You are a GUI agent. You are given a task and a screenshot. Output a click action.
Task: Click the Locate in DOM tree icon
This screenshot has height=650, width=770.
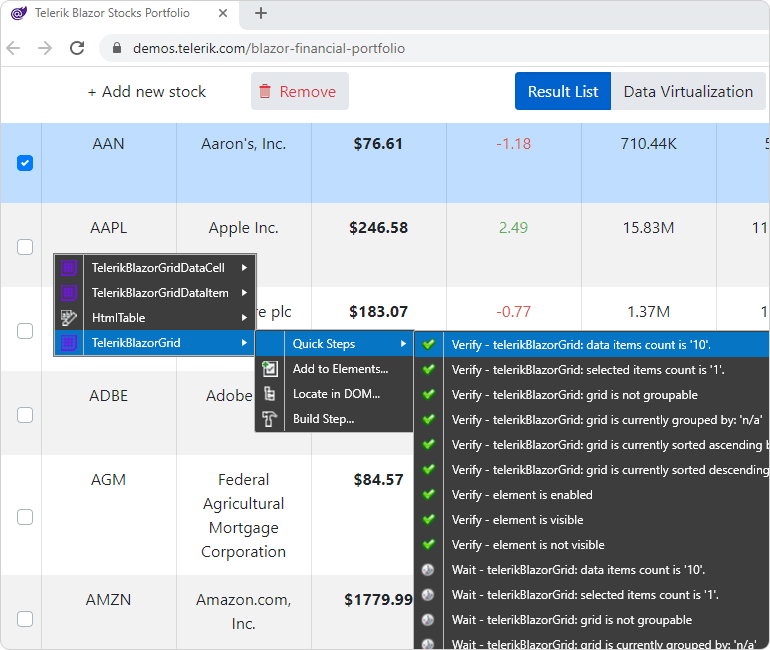point(270,394)
